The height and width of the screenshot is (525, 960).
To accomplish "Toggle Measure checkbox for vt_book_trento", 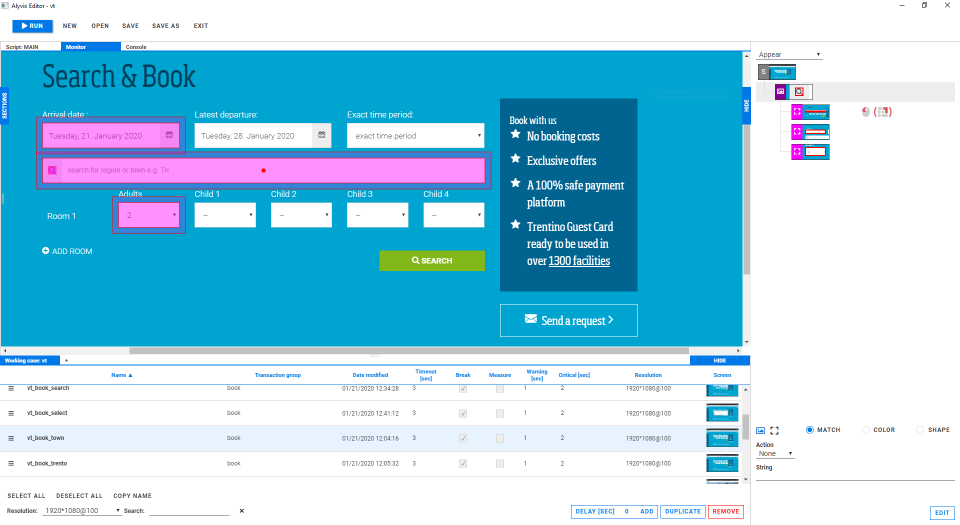I will (500, 464).
